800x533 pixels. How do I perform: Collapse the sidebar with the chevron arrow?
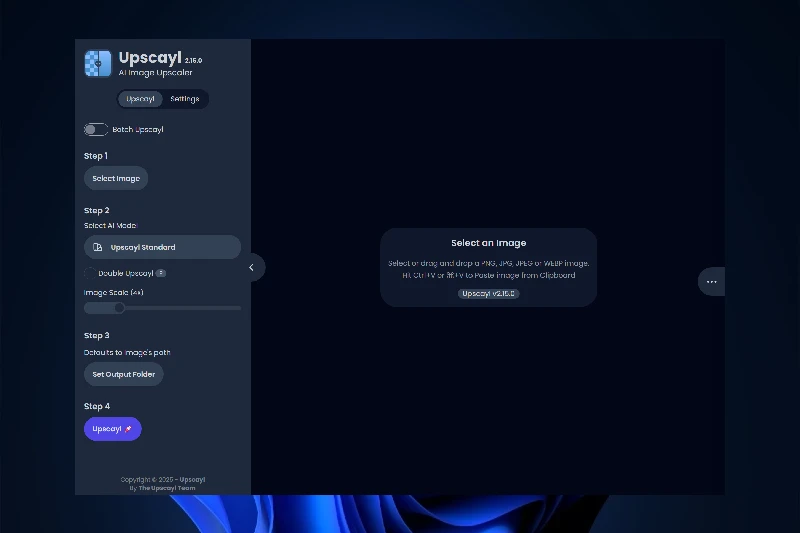(252, 267)
